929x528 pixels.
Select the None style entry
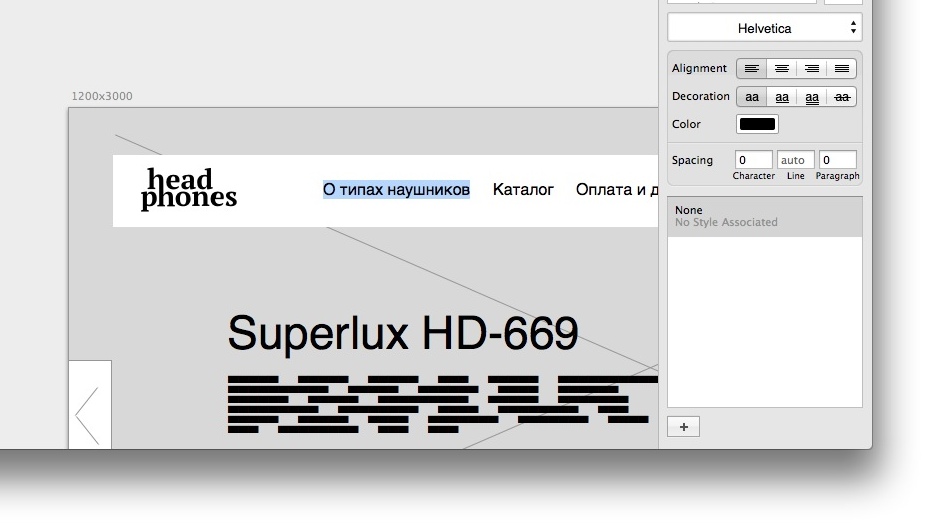tap(764, 216)
